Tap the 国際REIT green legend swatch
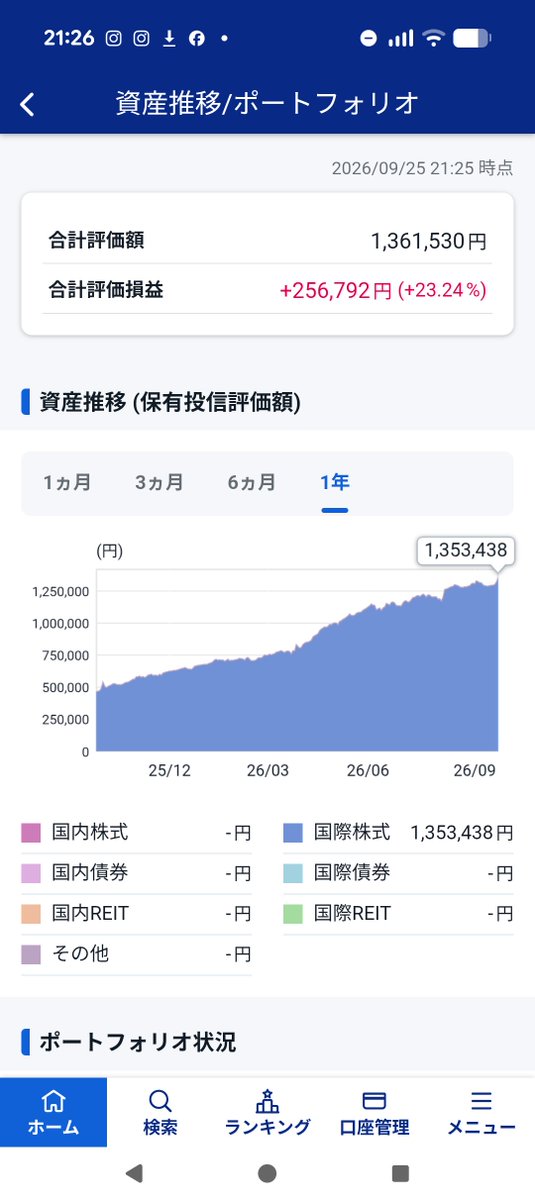 [x=293, y=914]
